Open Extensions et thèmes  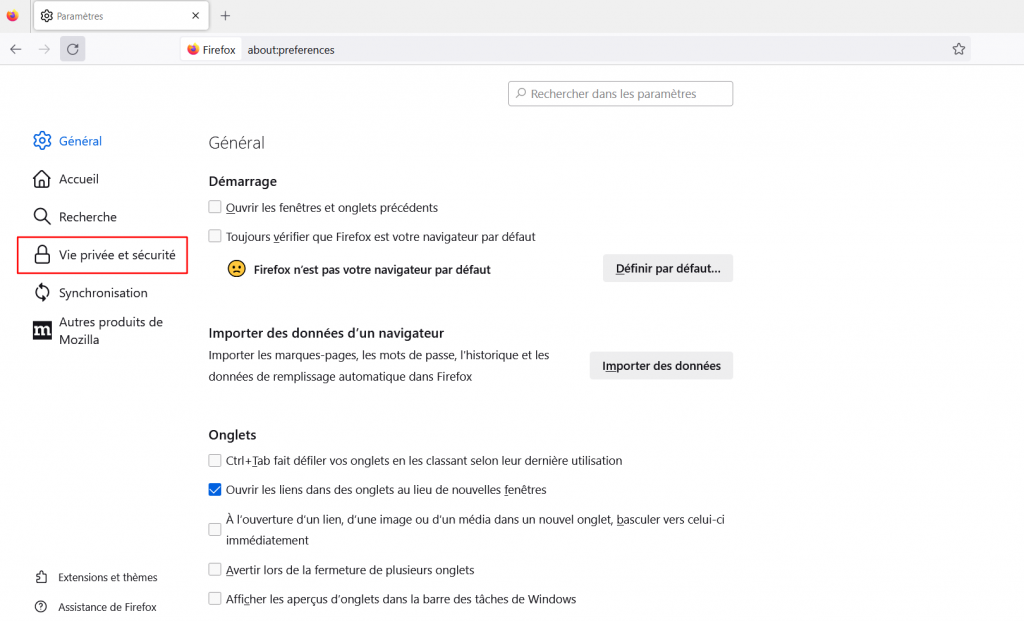pos(107,577)
